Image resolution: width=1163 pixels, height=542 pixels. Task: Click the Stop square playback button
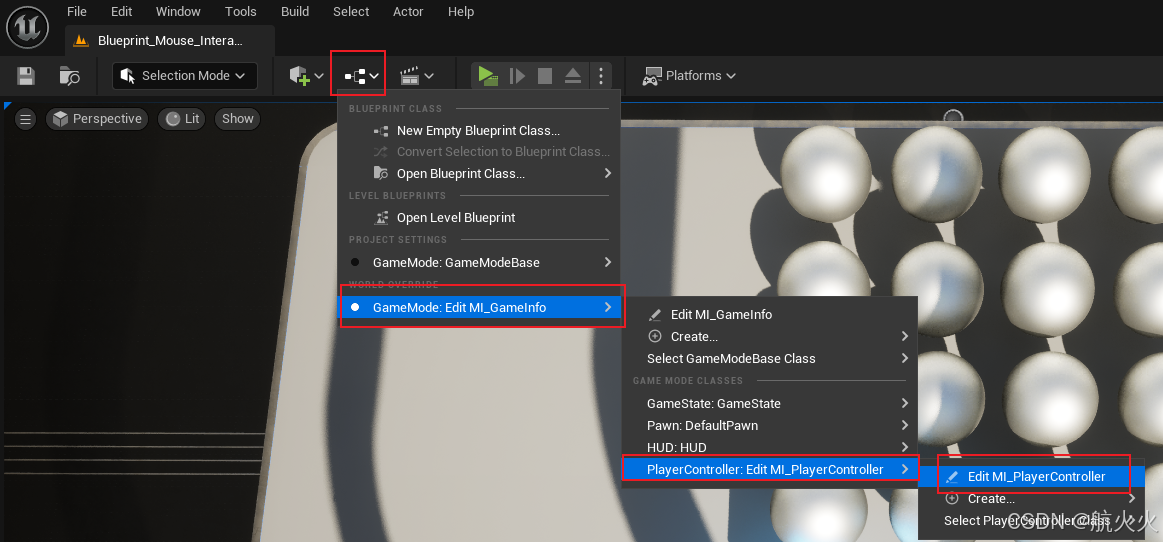point(545,76)
